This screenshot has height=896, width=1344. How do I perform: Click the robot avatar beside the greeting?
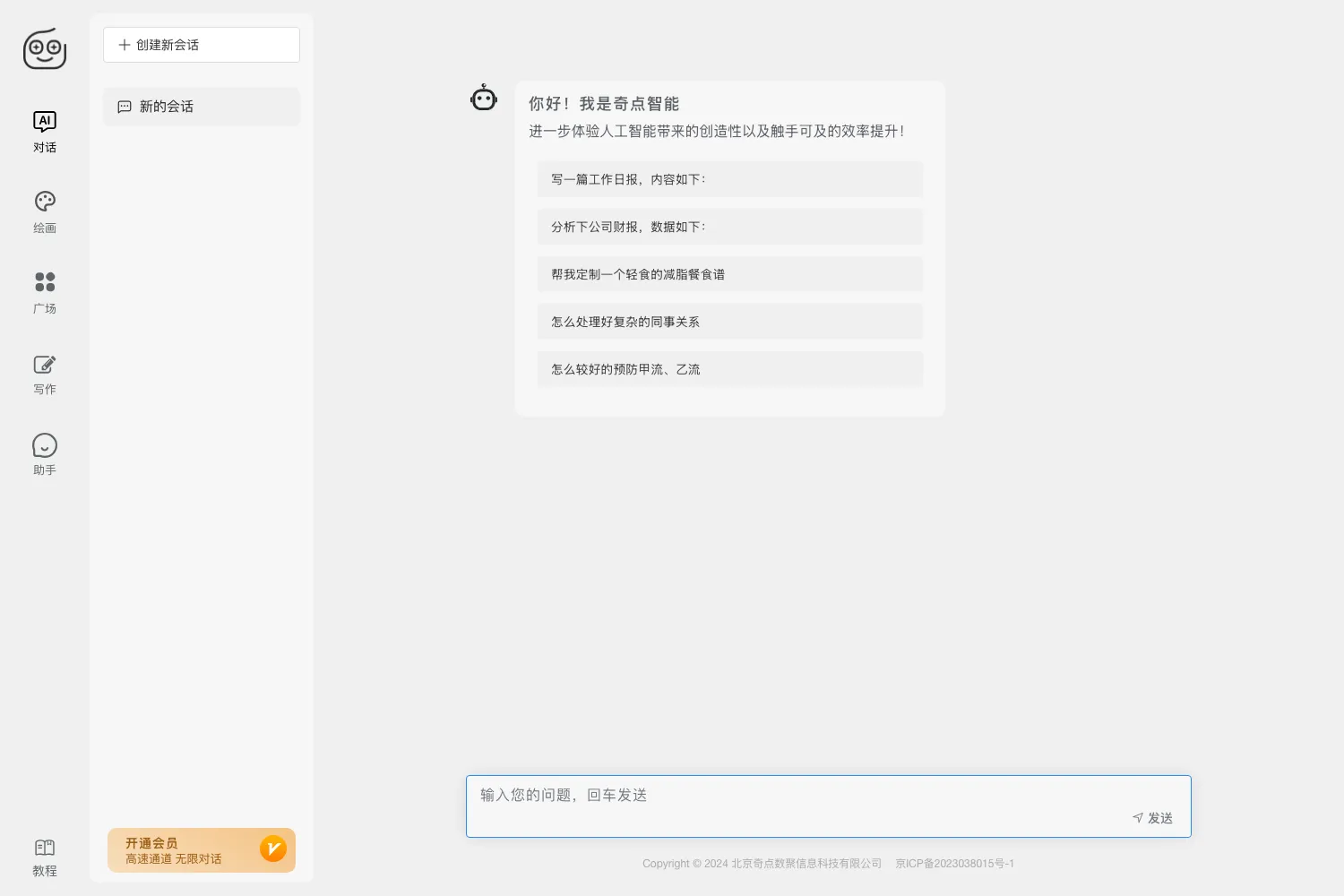point(484,98)
